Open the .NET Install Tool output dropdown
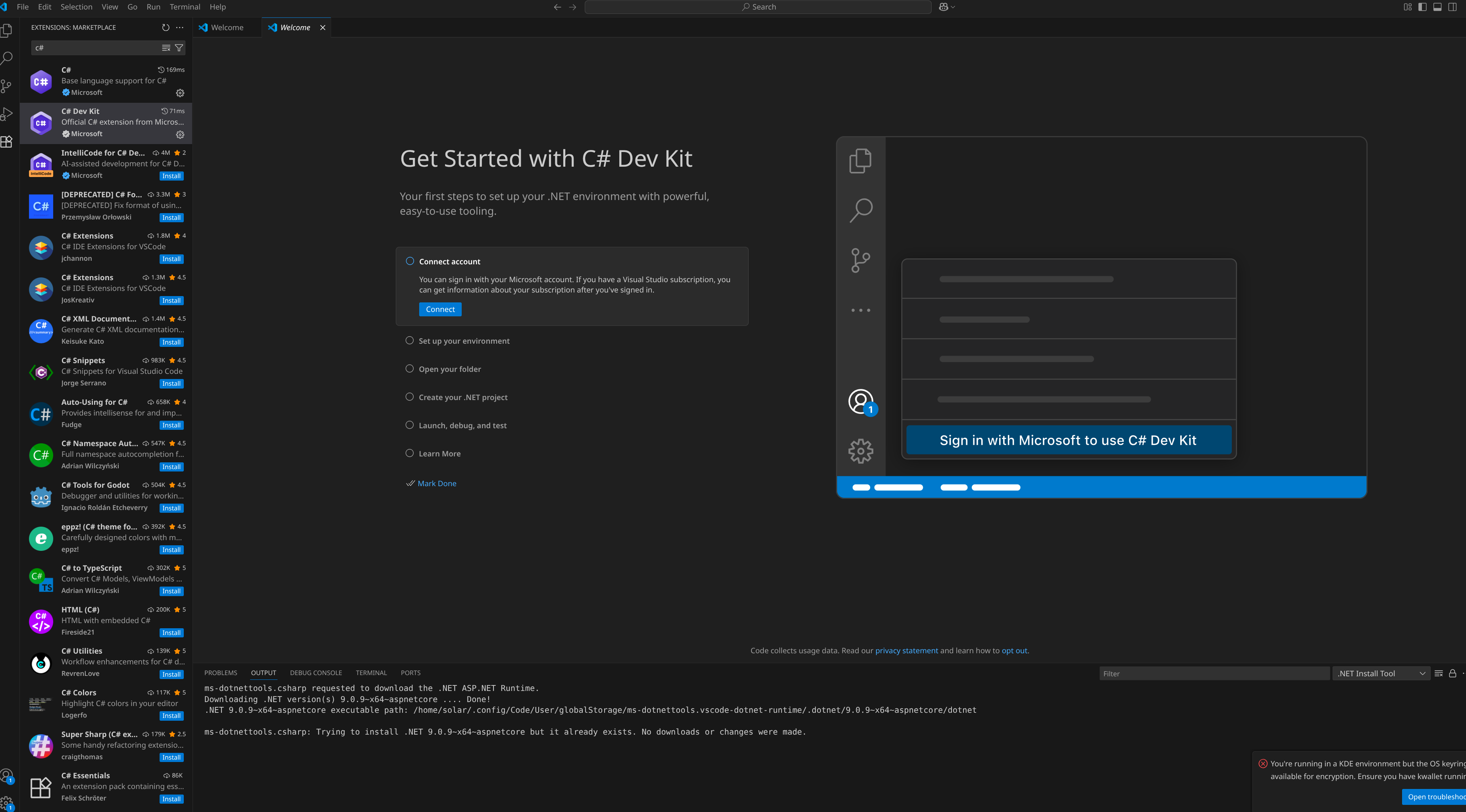Screen dimensions: 1466x812 tap(1381, 673)
